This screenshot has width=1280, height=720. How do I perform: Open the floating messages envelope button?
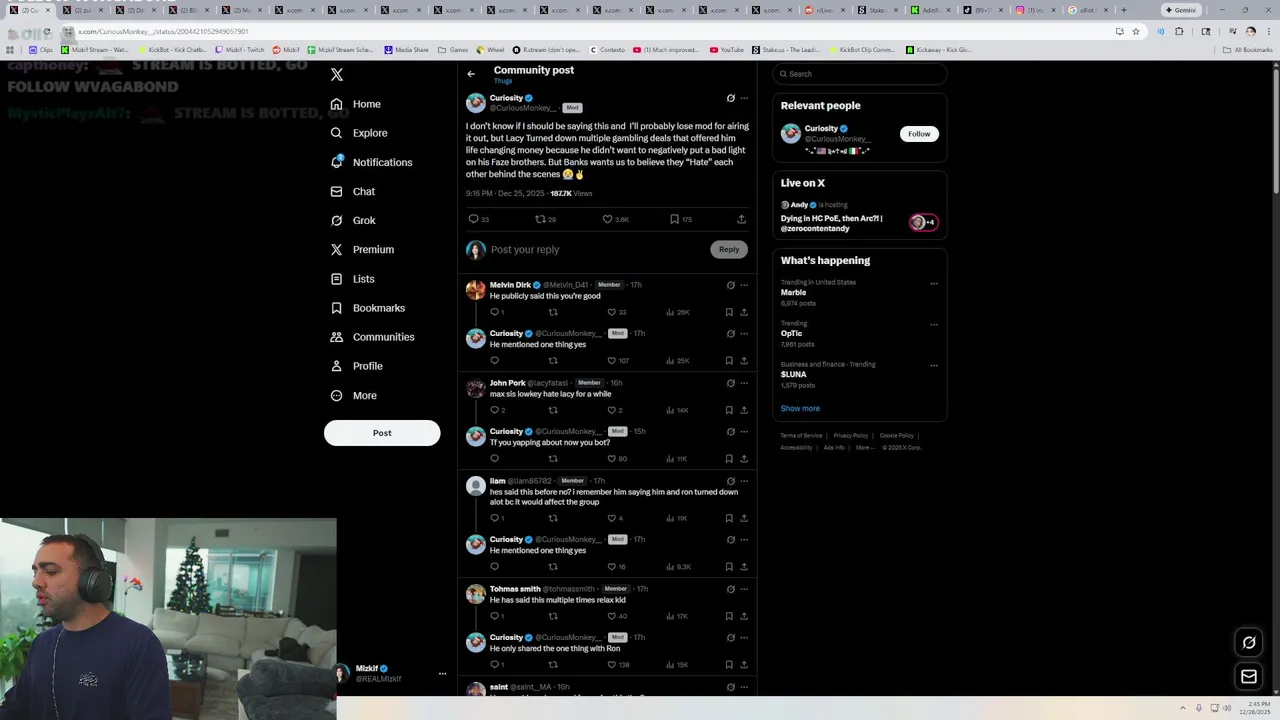(1249, 677)
